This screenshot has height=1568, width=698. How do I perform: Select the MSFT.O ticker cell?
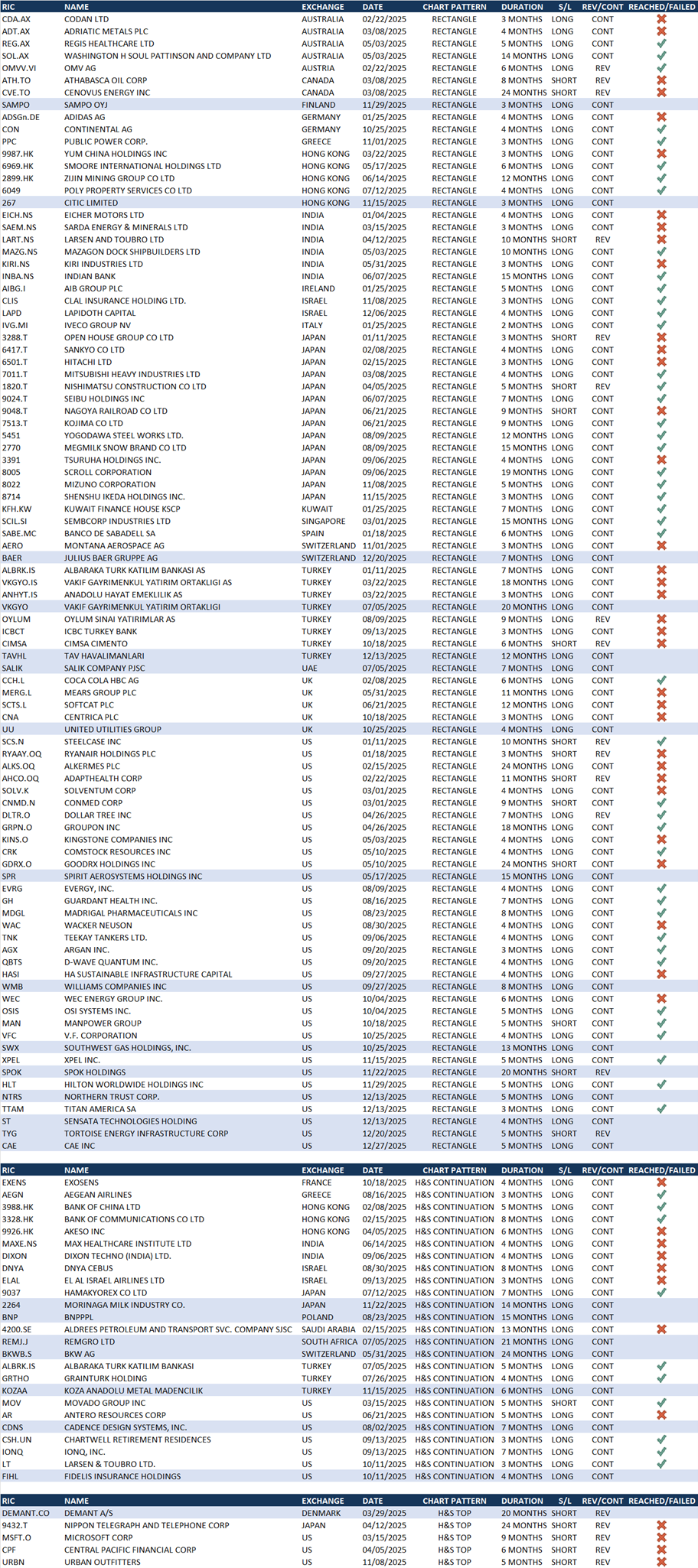click(x=17, y=1537)
